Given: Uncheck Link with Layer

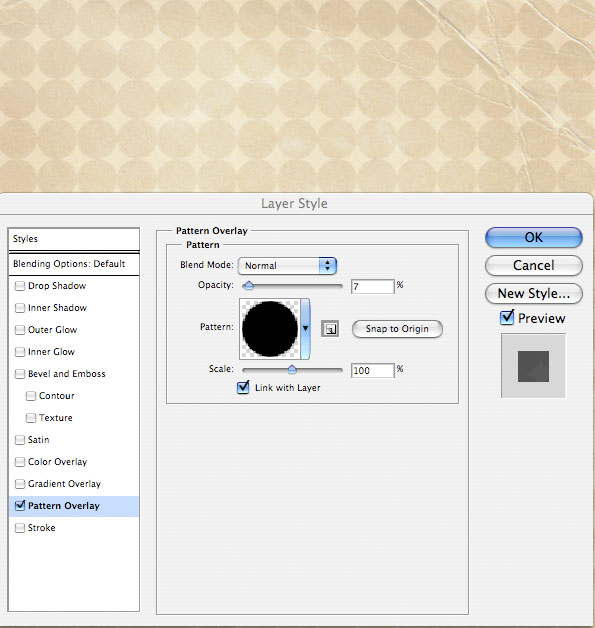Looking at the screenshot, I should [243, 387].
